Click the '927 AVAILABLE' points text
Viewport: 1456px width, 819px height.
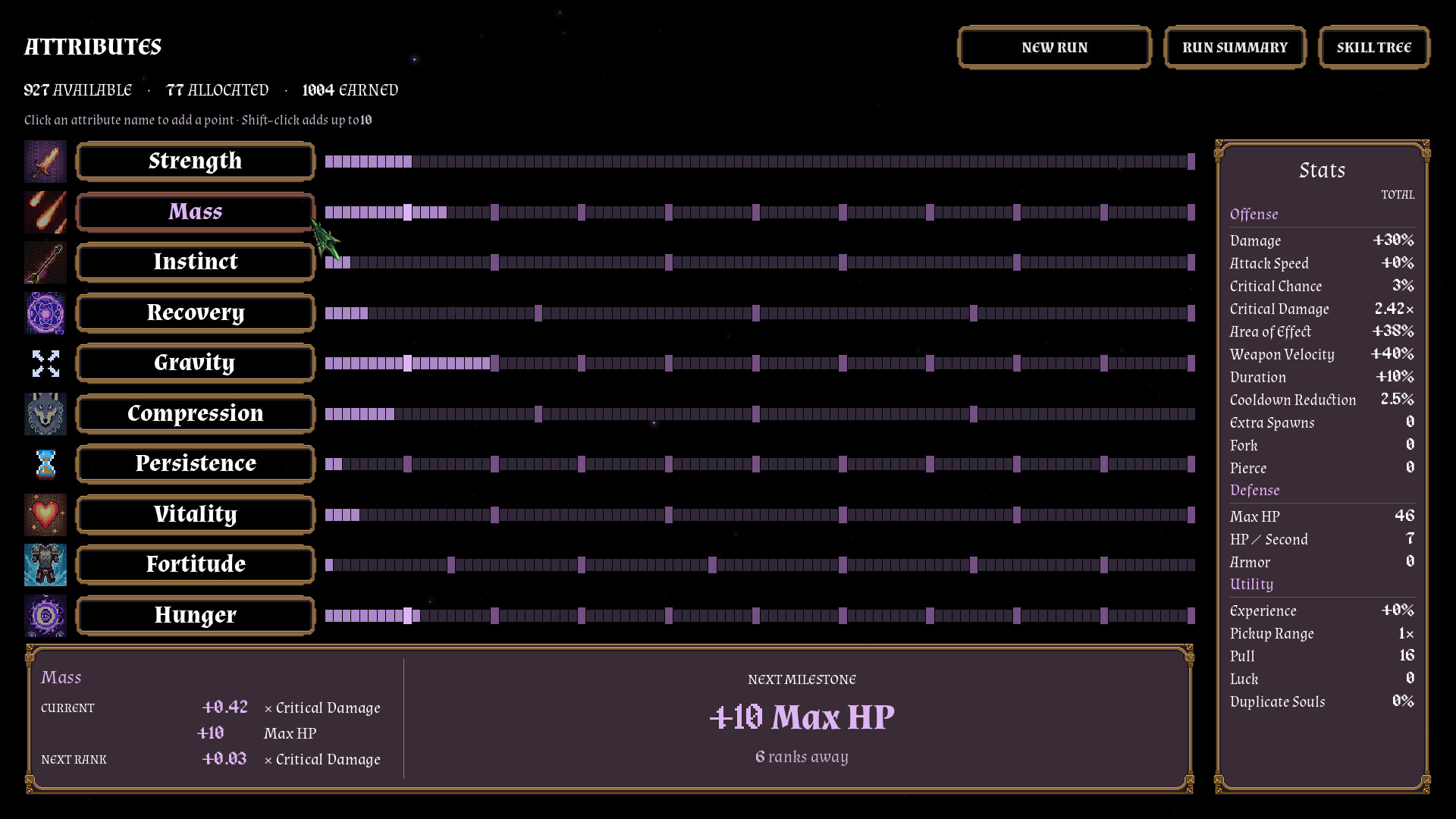(x=77, y=90)
